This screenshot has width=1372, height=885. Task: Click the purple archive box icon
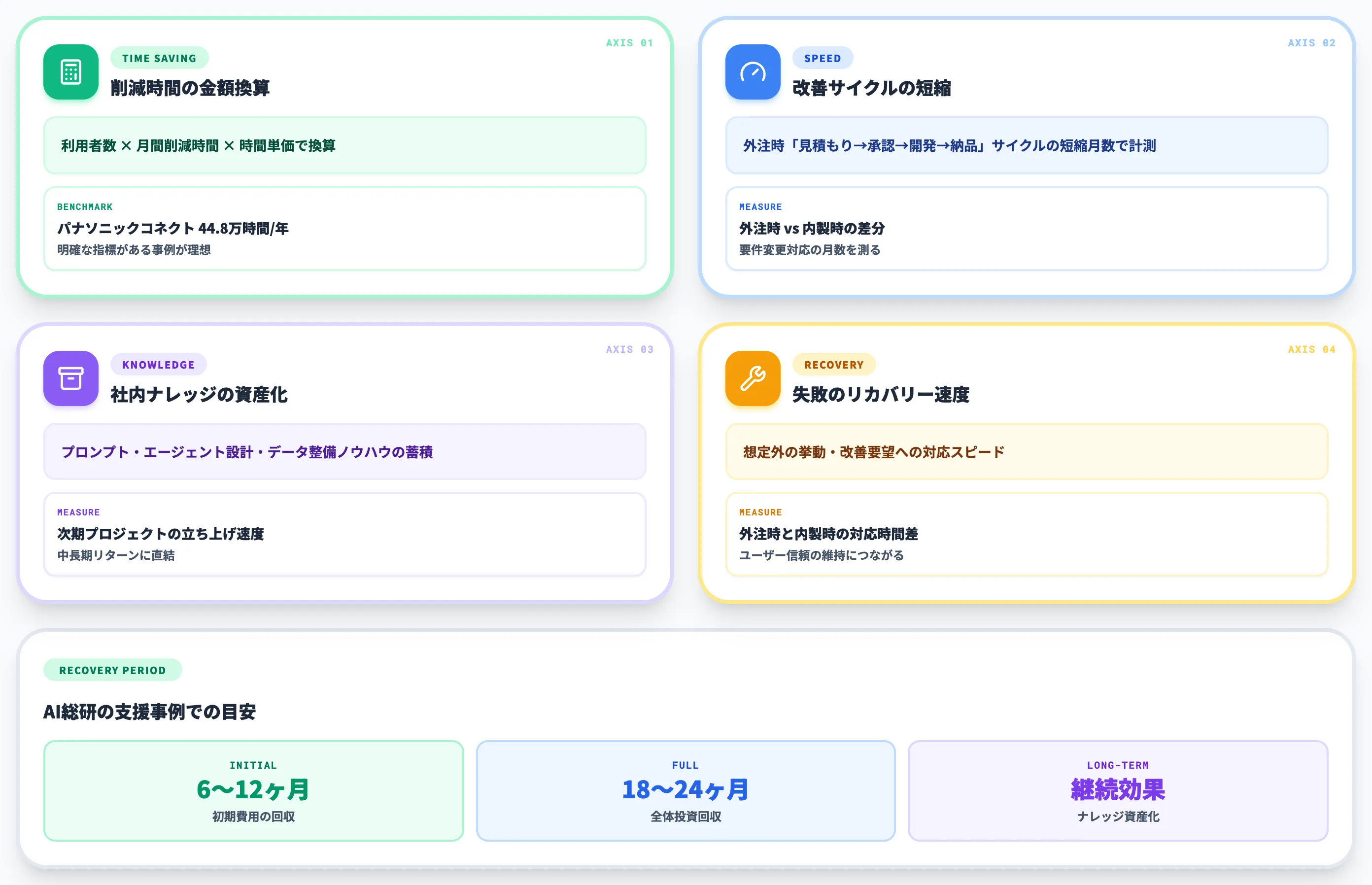70,378
